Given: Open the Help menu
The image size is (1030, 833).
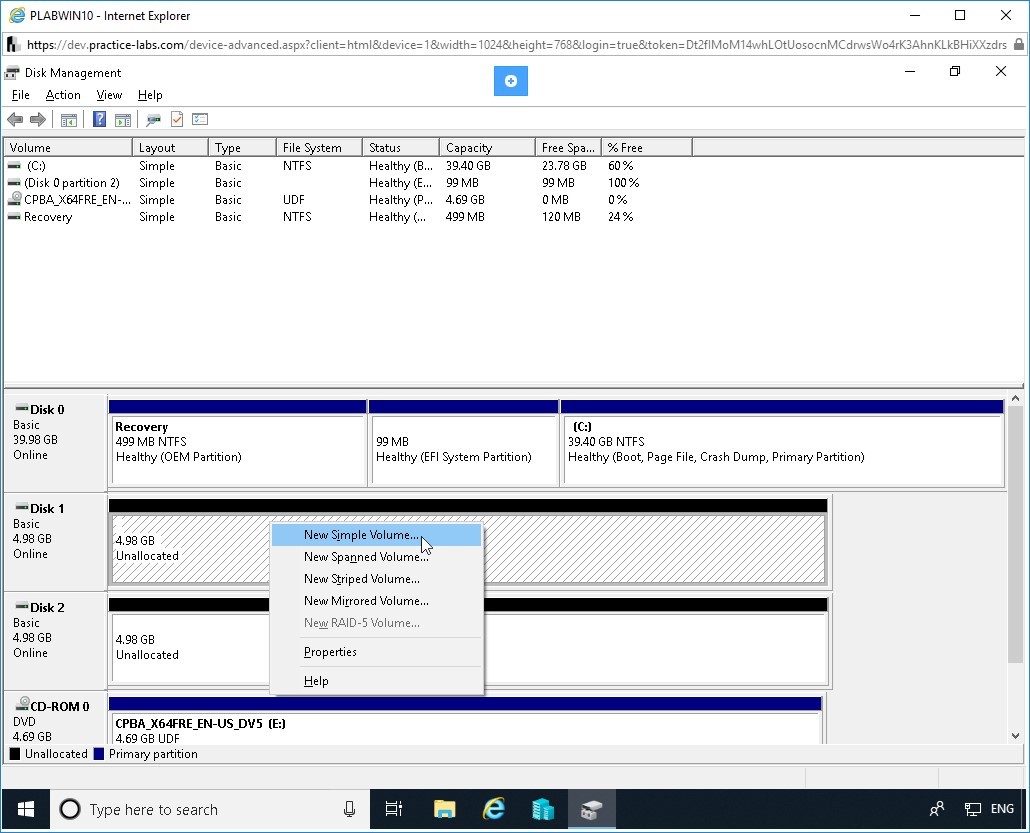Looking at the screenshot, I should tap(150, 95).
